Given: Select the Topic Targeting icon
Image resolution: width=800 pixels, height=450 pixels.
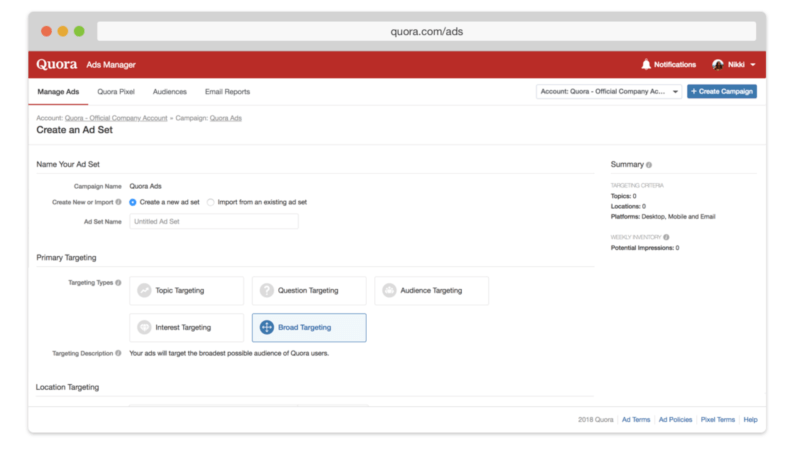Looking at the screenshot, I should 144,290.
